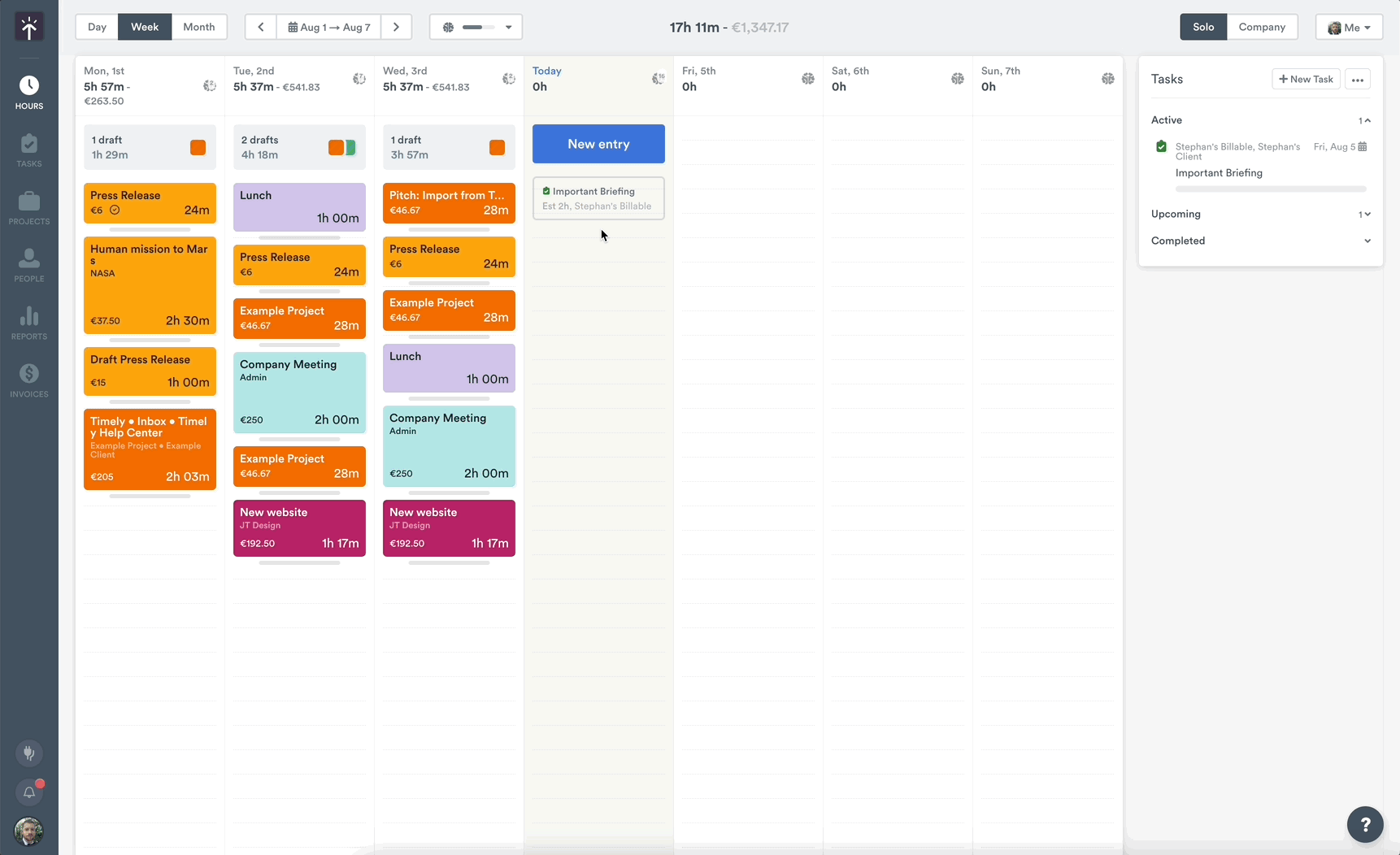
Task: Click the Memory brain icon on Wednesday's header
Action: [510, 80]
